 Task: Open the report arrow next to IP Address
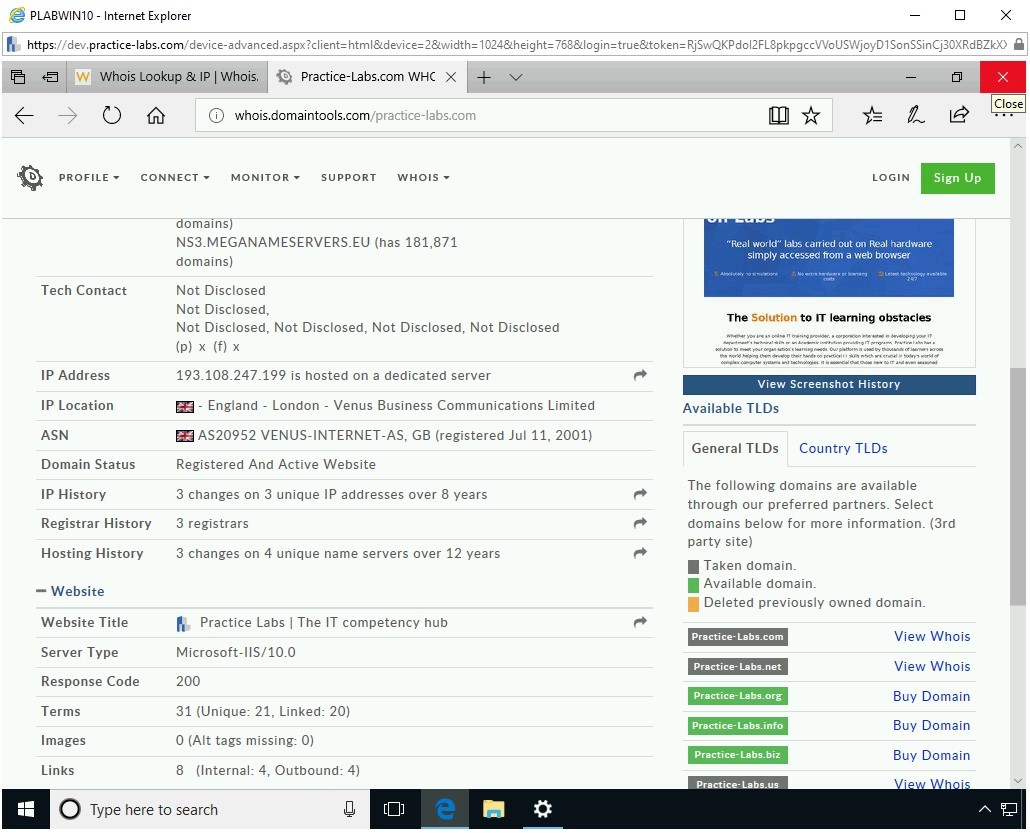point(639,373)
